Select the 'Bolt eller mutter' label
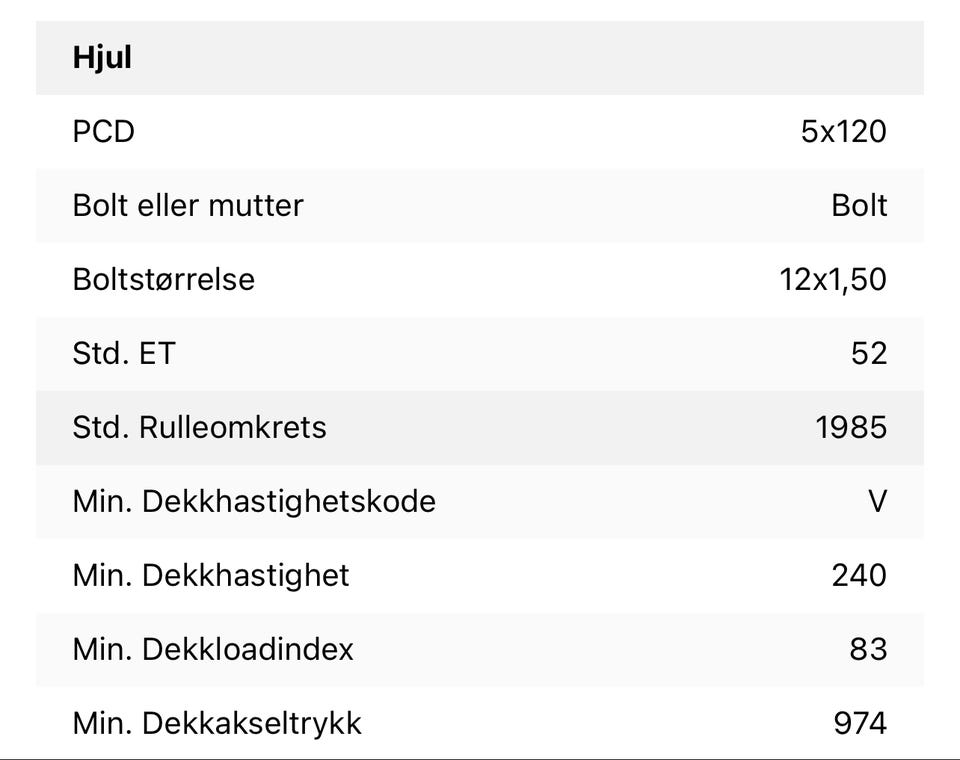 point(188,205)
